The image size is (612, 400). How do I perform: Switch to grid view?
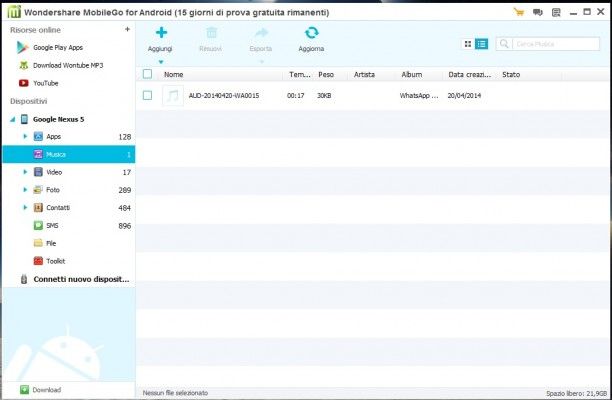click(x=468, y=44)
